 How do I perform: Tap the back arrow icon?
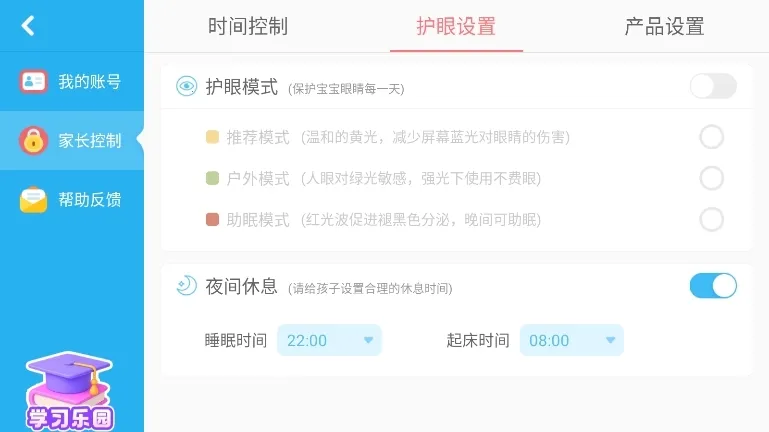pos(28,26)
